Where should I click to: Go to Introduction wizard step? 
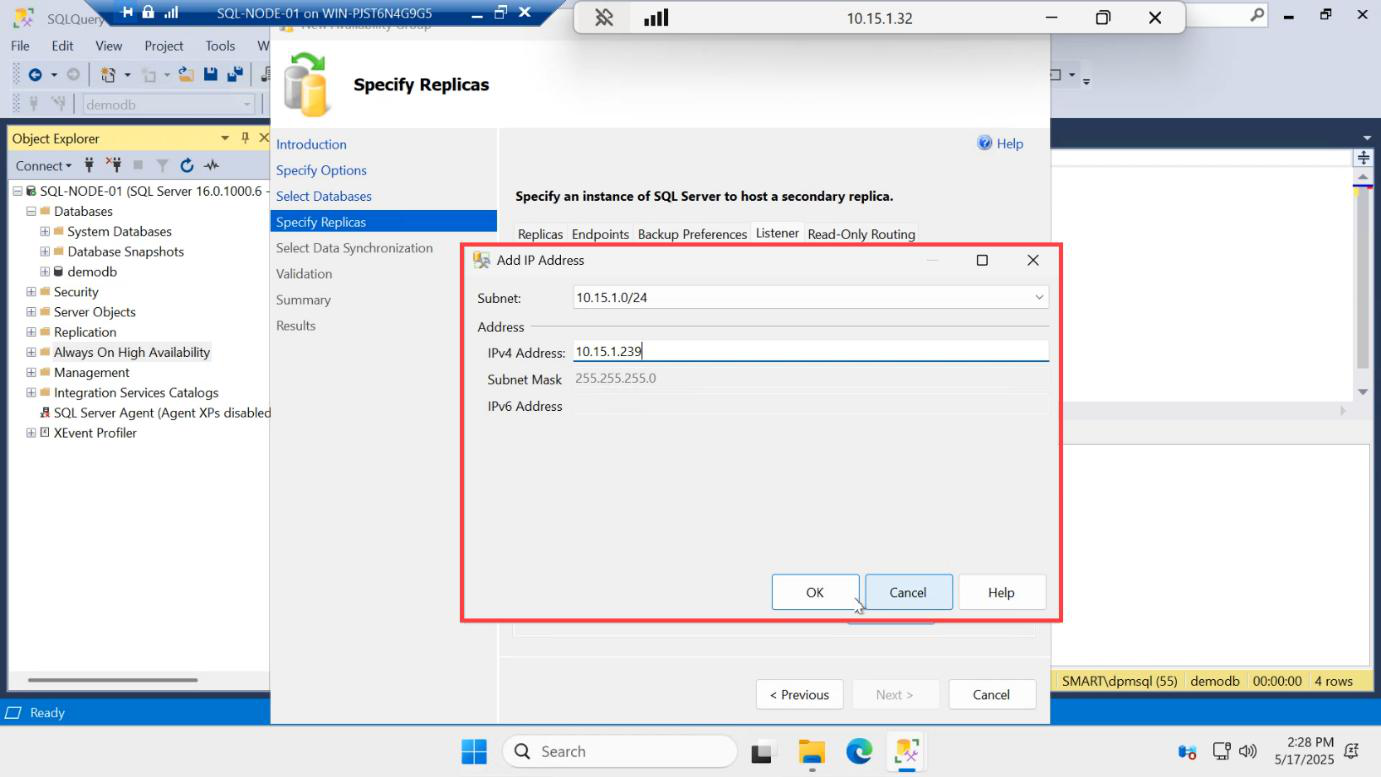[311, 144]
